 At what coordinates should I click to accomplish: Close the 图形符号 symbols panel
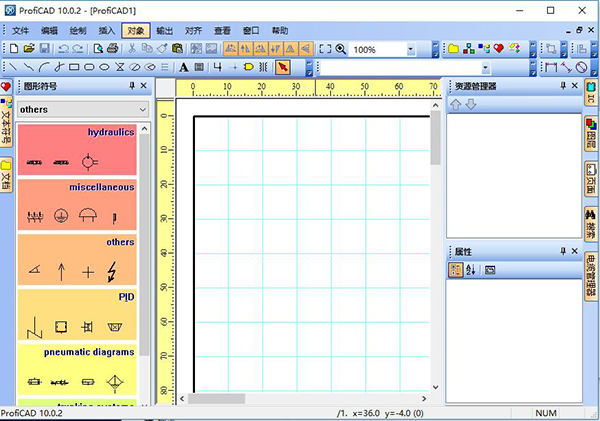[143, 86]
